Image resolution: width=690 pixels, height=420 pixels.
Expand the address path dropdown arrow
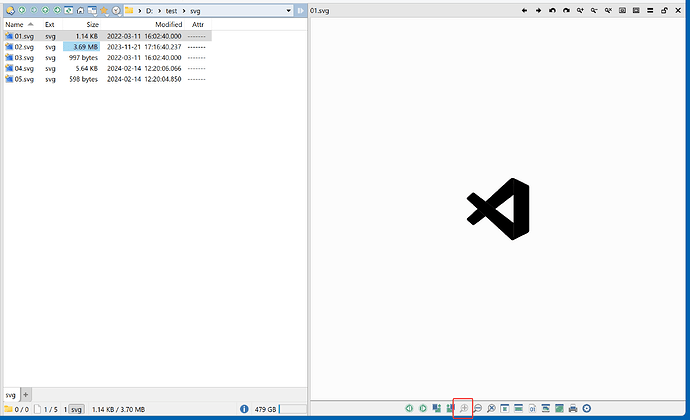pos(289,11)
